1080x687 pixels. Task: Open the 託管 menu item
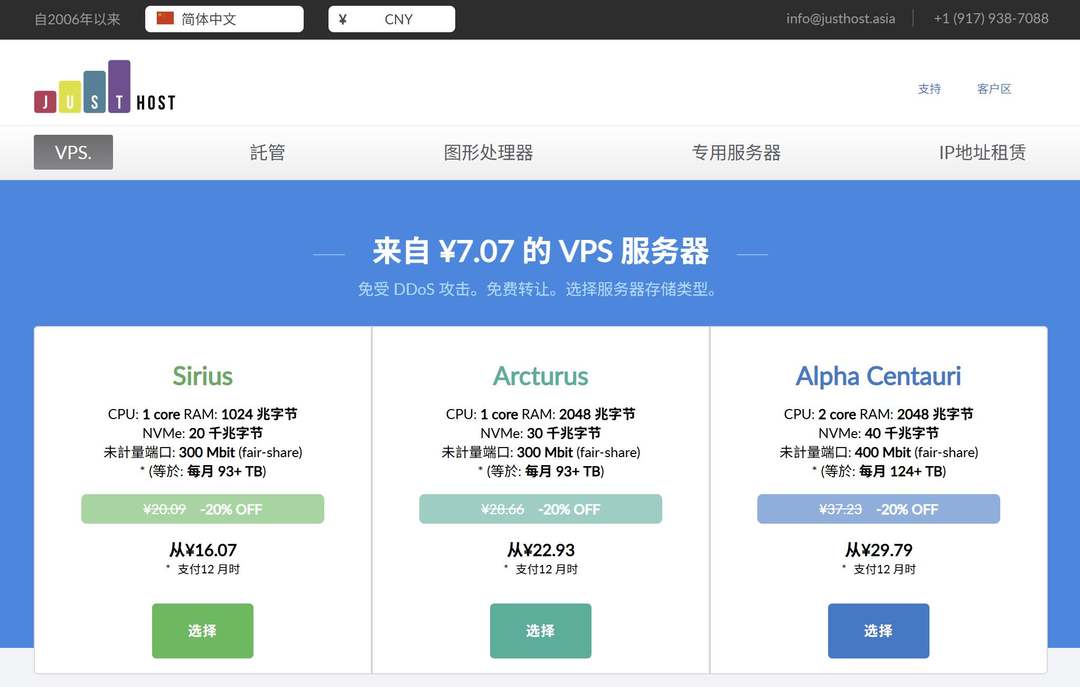click(x=267, y=152)
